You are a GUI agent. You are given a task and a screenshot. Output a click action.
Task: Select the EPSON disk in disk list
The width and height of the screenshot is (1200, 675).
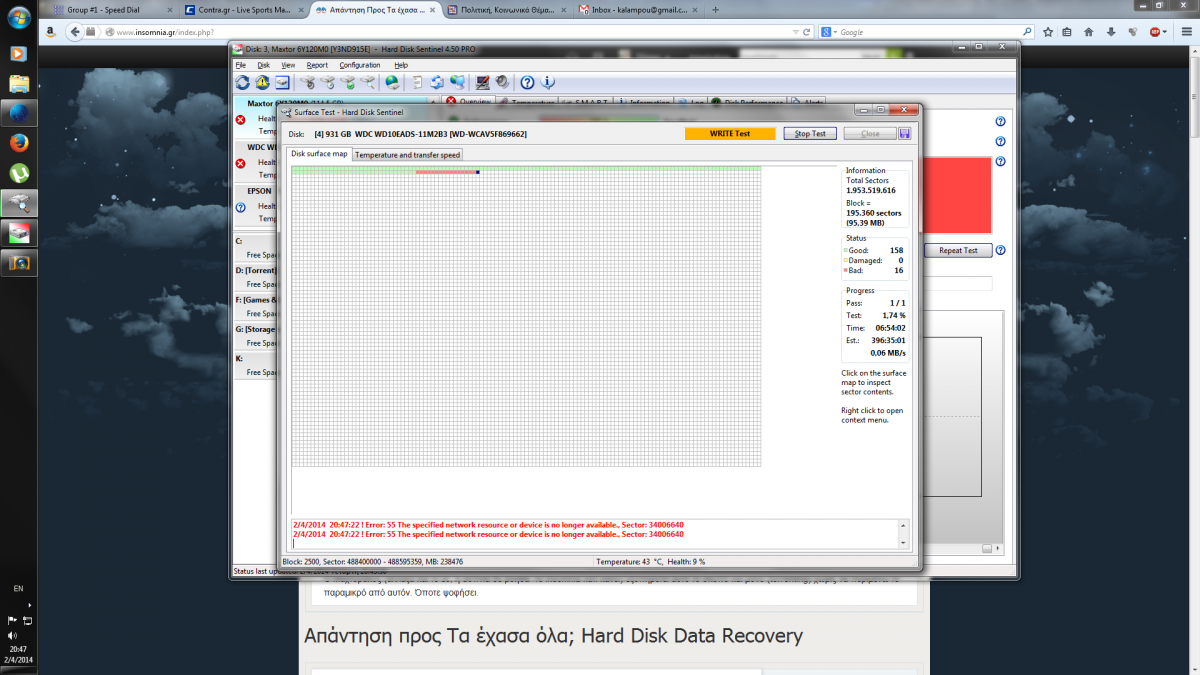pos(255,203)
